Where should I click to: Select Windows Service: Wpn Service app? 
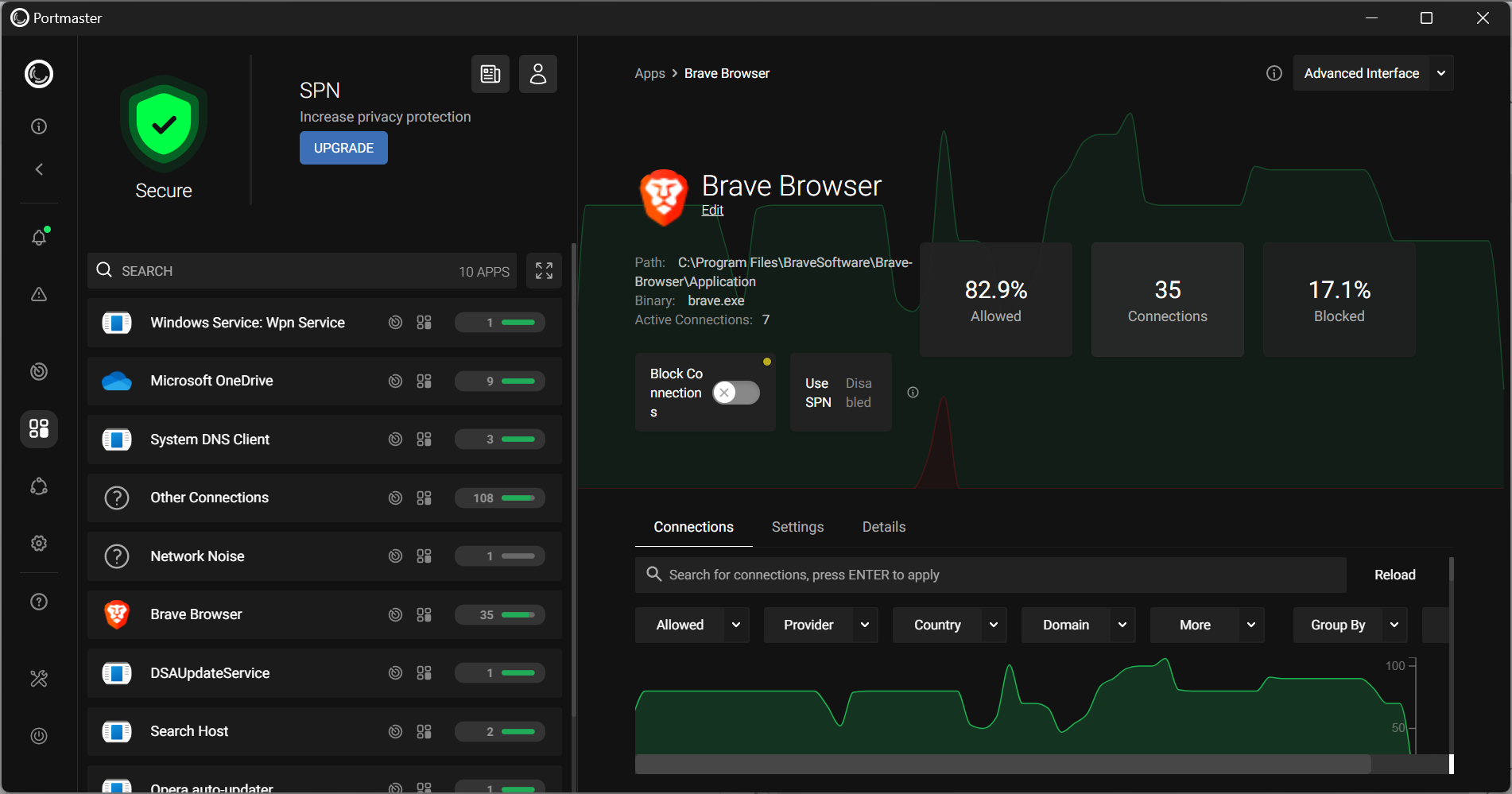click(324, 323)
